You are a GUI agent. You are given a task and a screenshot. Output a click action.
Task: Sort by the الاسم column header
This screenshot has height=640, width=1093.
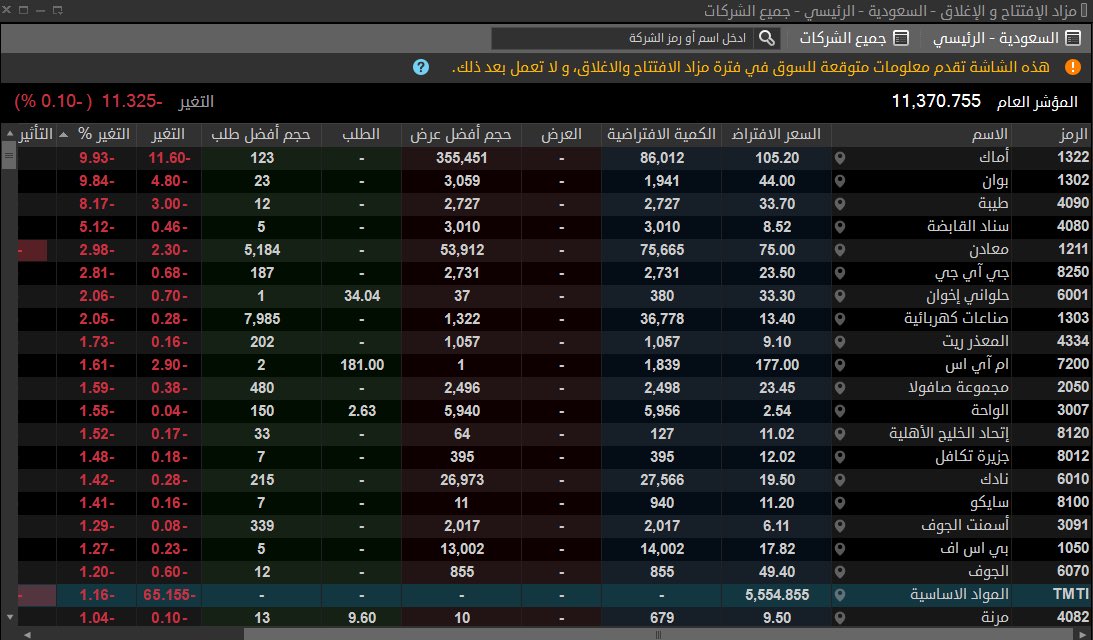pyautogui.click(x=921, y=135)
